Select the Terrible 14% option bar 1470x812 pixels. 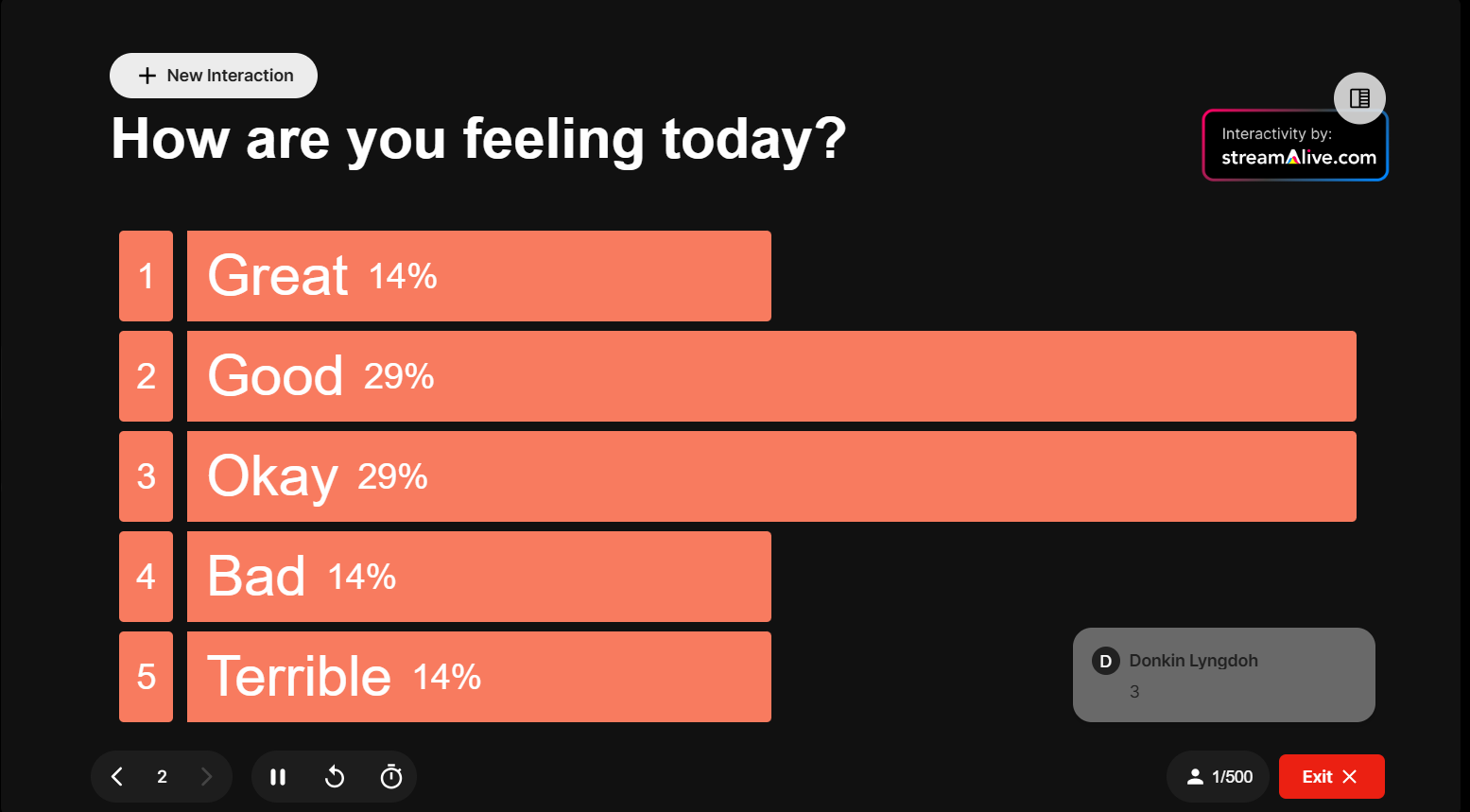(x=478, y=677)
